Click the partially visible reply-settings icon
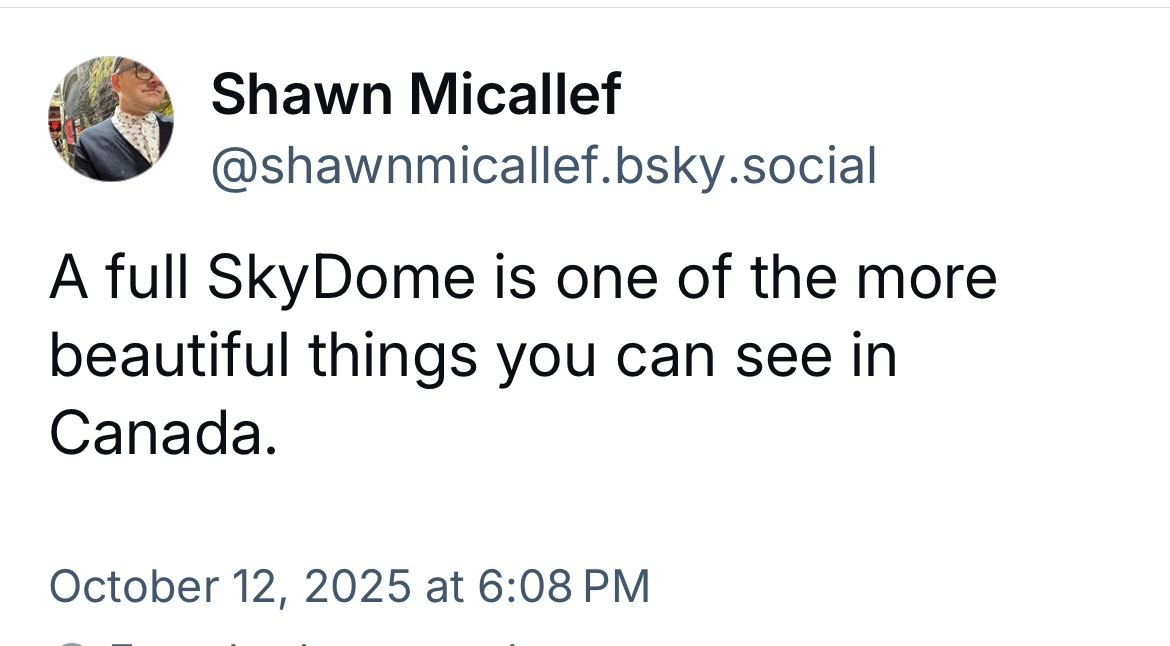Viewport: 1170px width, 646px height. coord(71,641)
